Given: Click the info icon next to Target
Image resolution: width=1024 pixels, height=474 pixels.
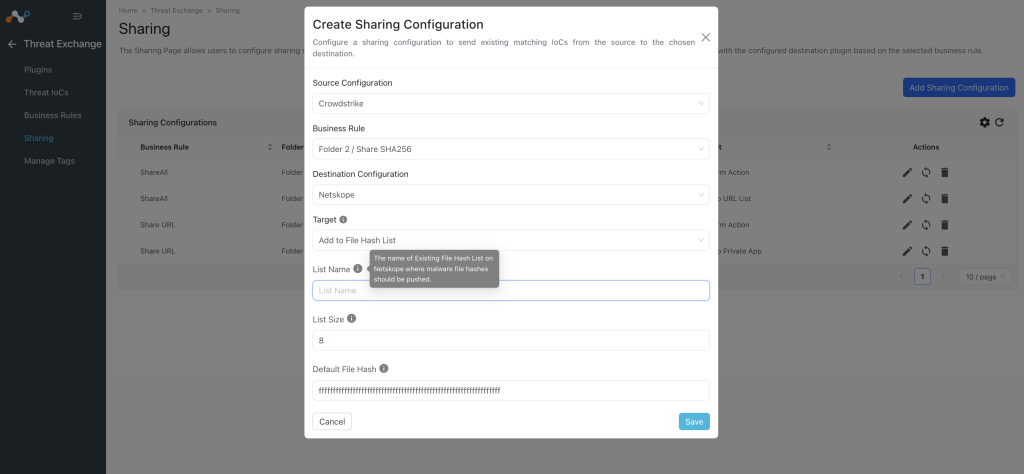Looking at the screenshot, I should (x=344, y=220).
